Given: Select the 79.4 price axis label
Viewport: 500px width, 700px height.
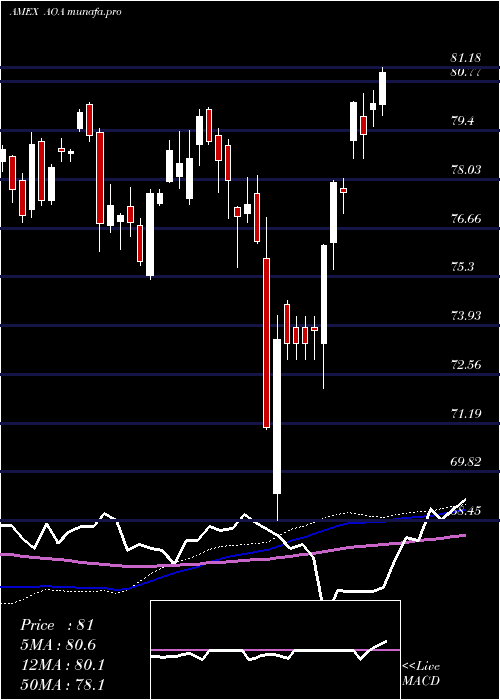Looking at the screenshot, I should click(x=462, y=121).
